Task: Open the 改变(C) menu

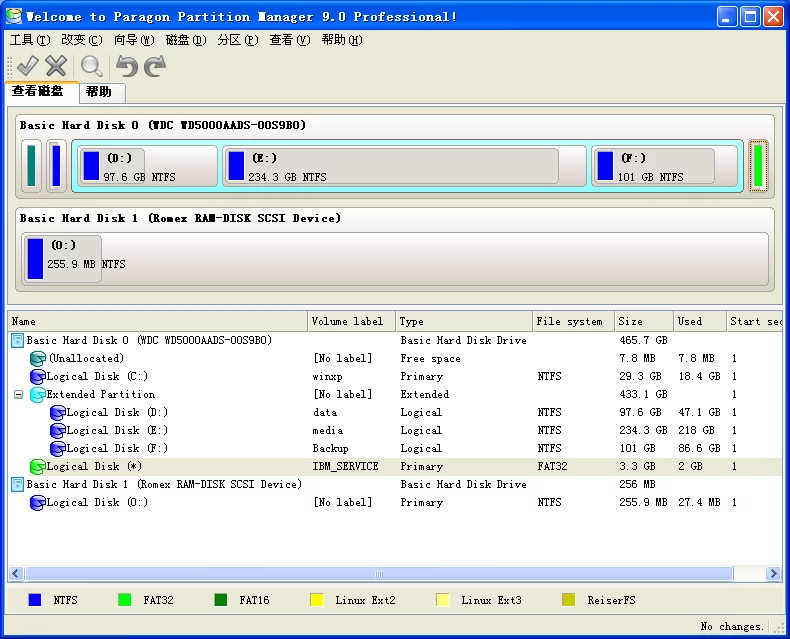Action: 82,40
